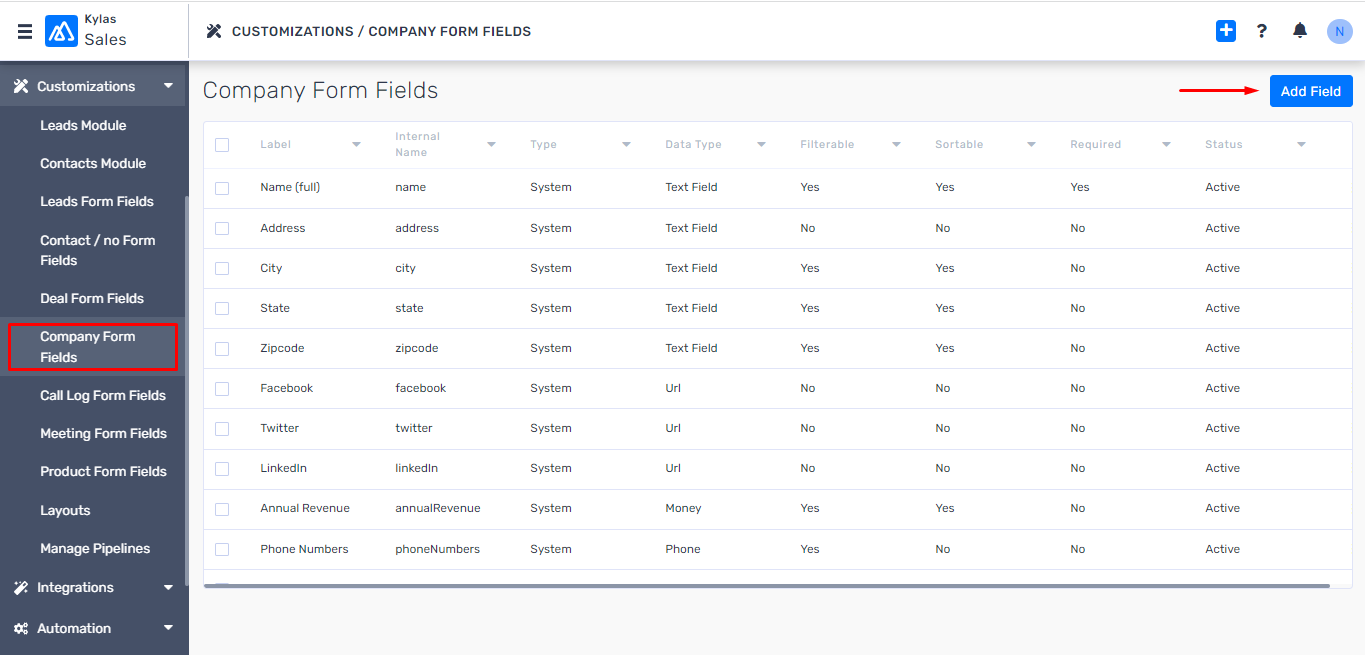Open the Status column dropdown arrow
This screenshot has height=655, width=1365.
pos(1301,145)
